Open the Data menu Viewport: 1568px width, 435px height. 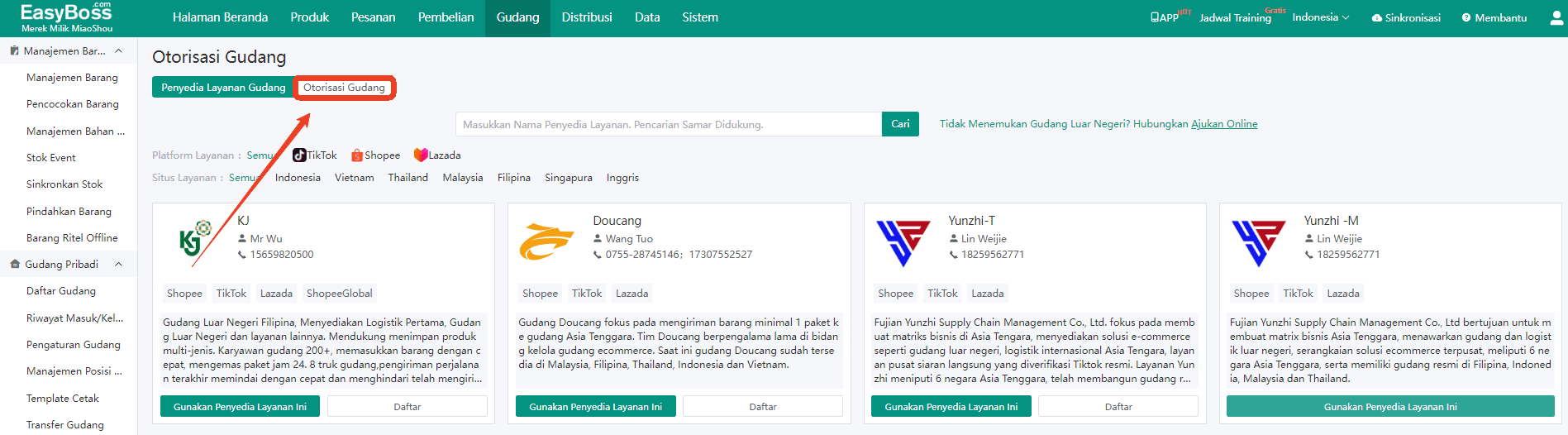647,17
